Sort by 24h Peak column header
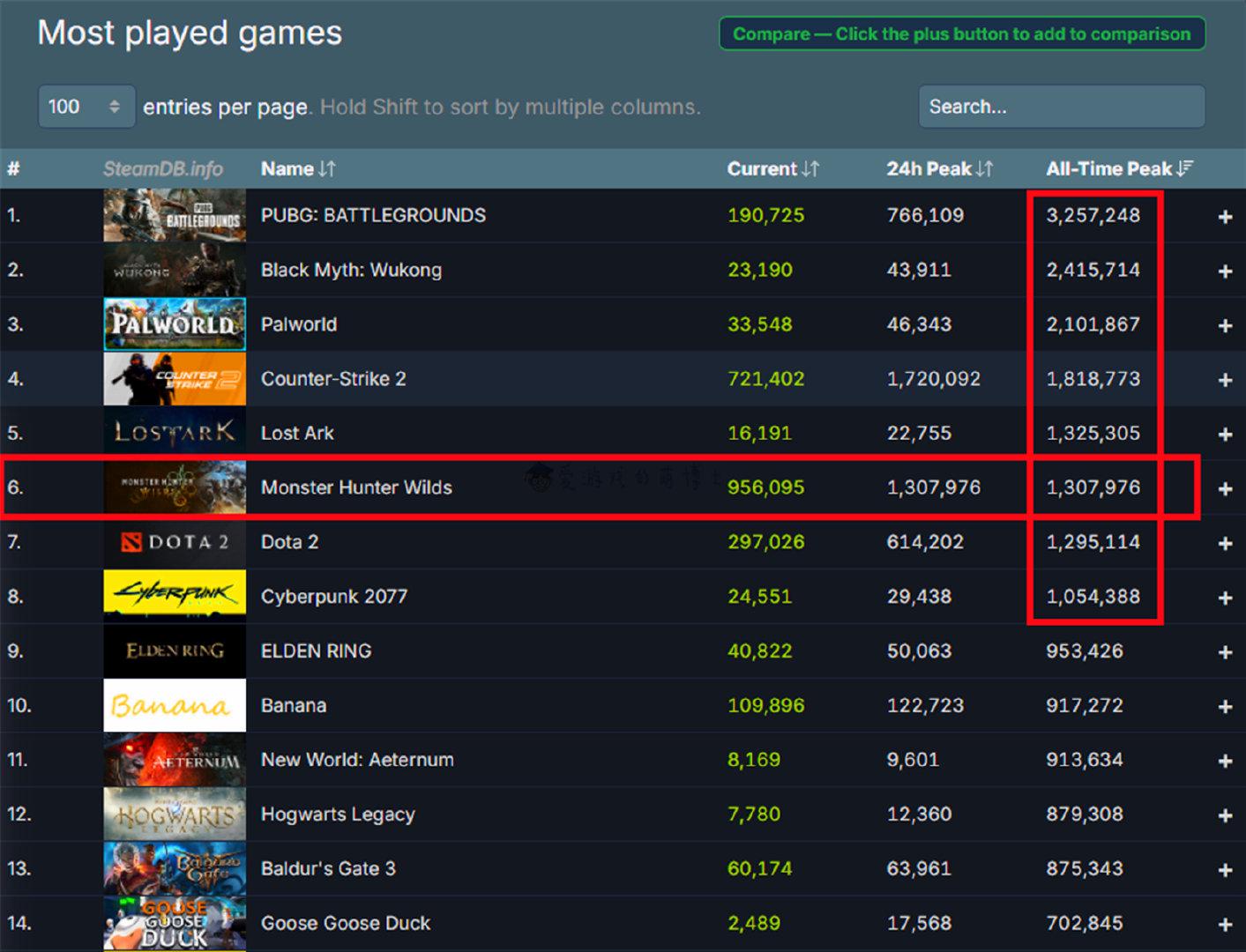The height and width of the screenshot is (952, 1246). 940,168
